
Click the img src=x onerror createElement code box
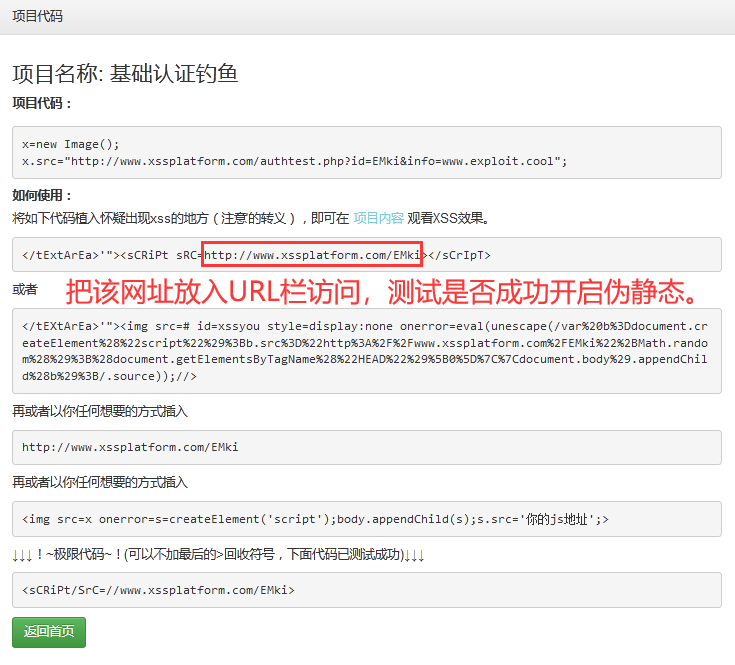pos(367,519)
